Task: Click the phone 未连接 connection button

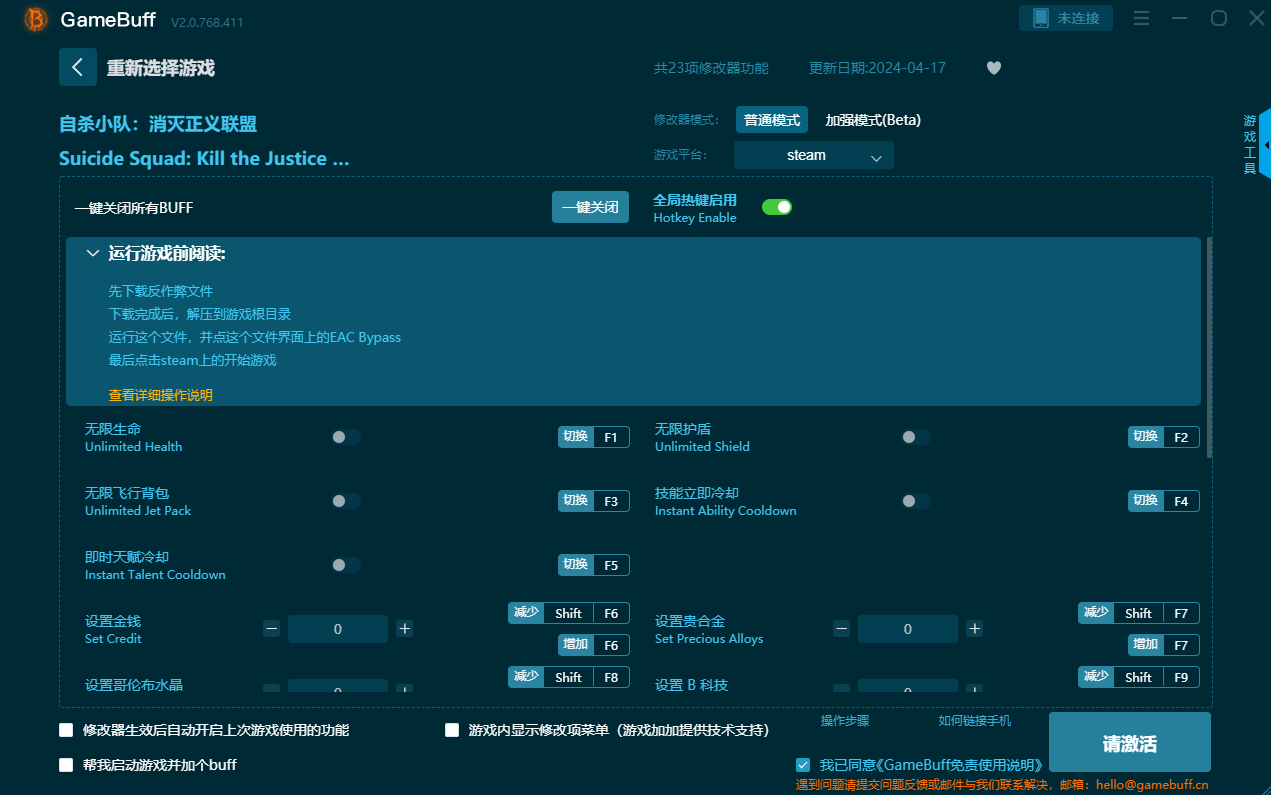Action: 1065,18
